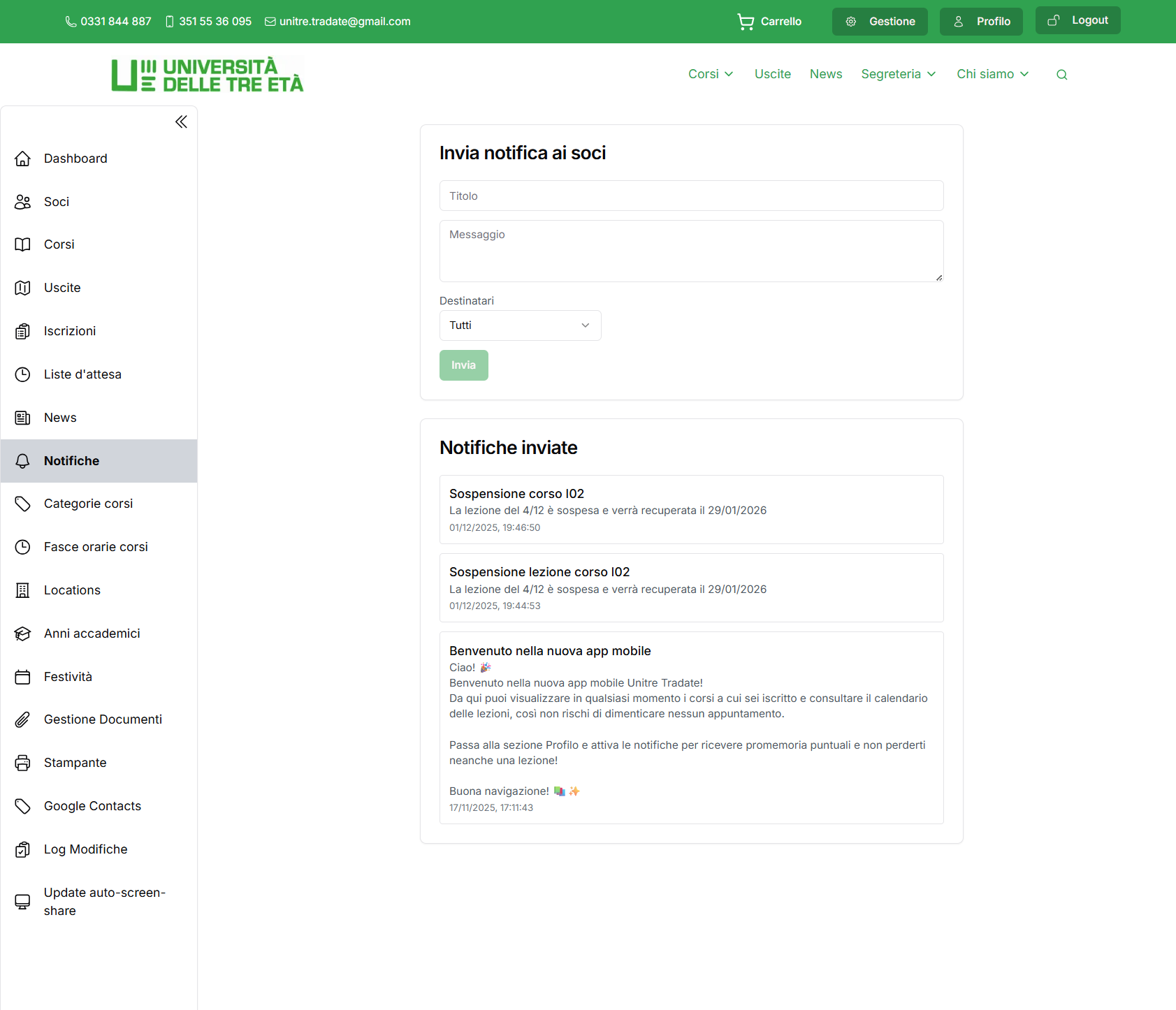
Task: Select the Soci sidebar icon
Action: pyautogui.click(x=23, y=202)
